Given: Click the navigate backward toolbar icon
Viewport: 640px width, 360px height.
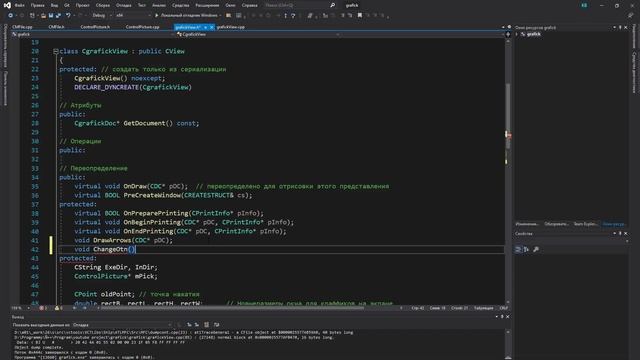Looking at the screenshot, I should 11,16.
